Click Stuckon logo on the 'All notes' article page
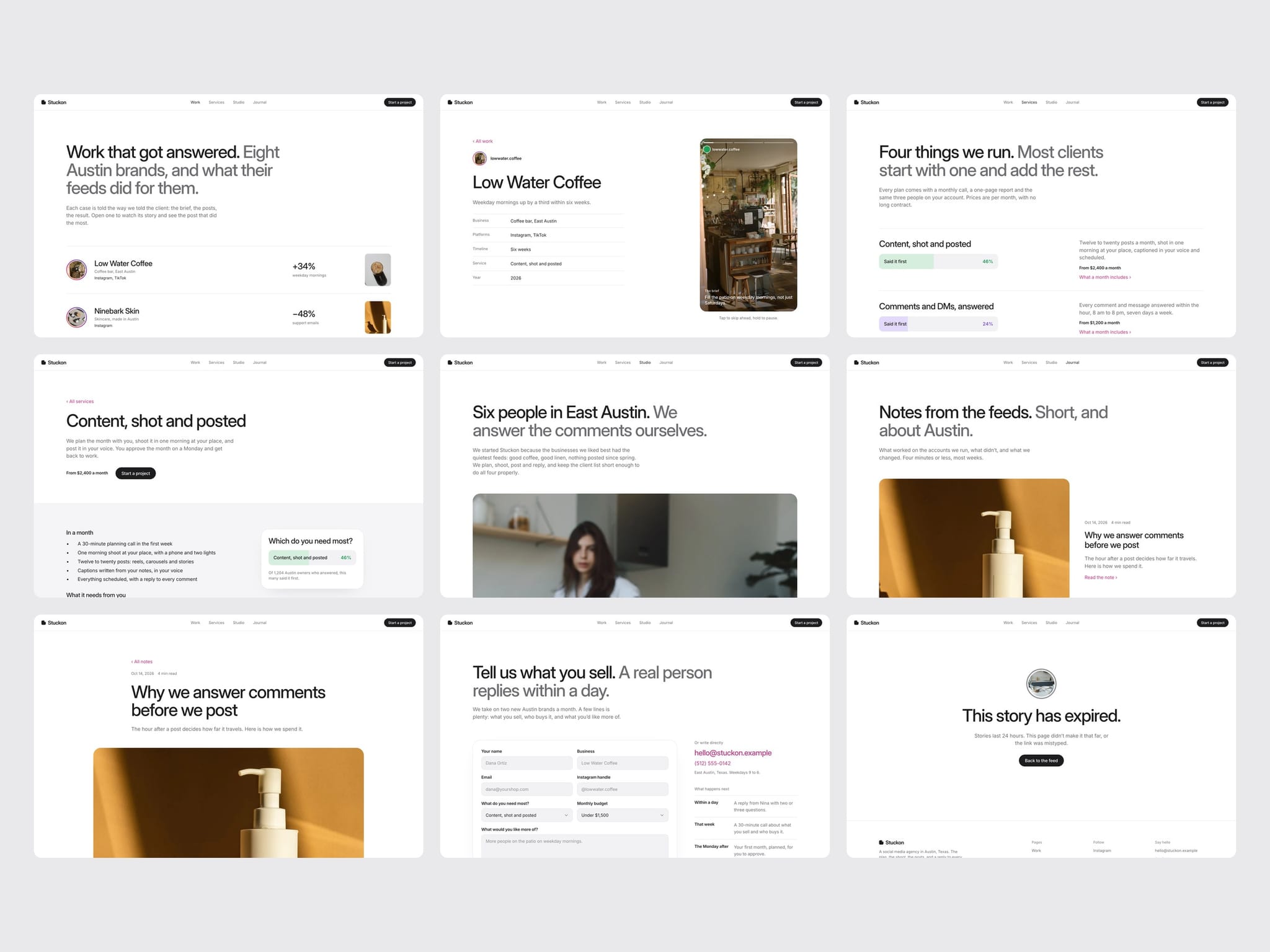 click(x=54, y=623)
